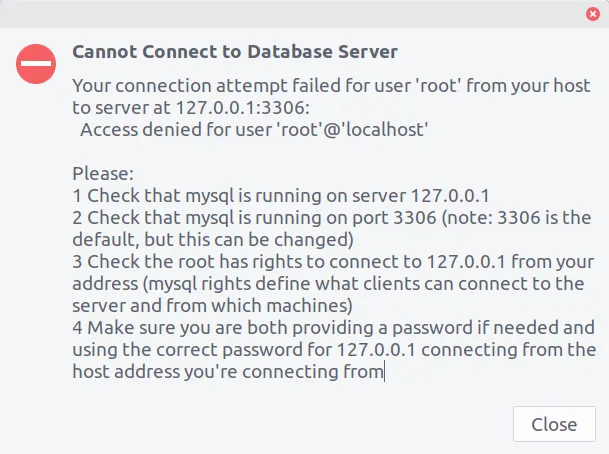This screenshot has width=609, height=454.
Task: Click the 'using the correct password' line
Action: (334, 349)
